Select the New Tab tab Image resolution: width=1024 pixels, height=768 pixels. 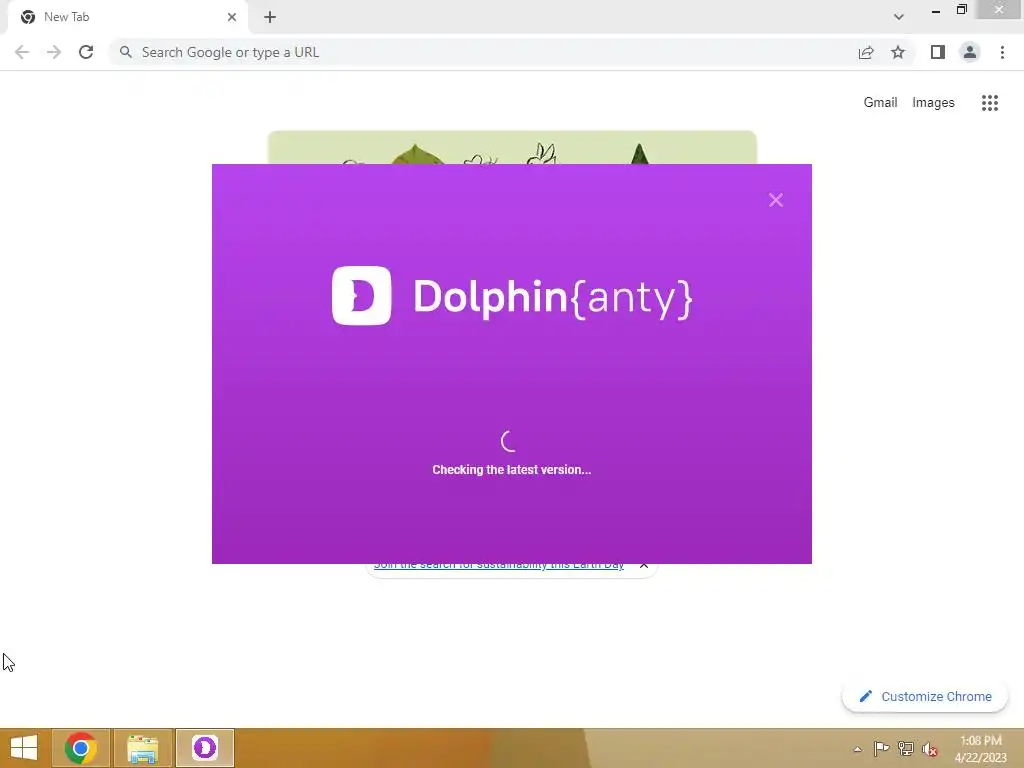pyautogui.click(x=127, y=17)
